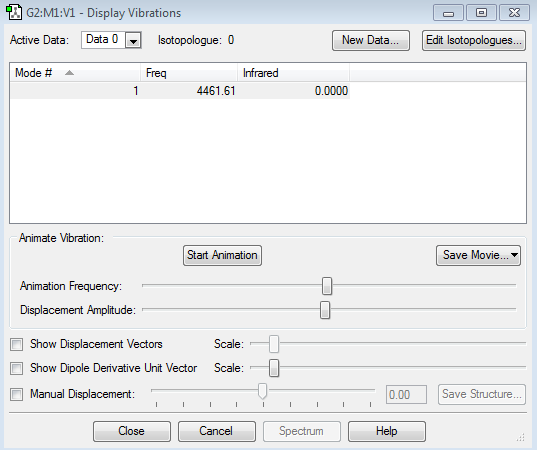Click the Mode # sort arrow icon
Screen dimensions: 537x450
pyautogui.click(x=69, y=73)
